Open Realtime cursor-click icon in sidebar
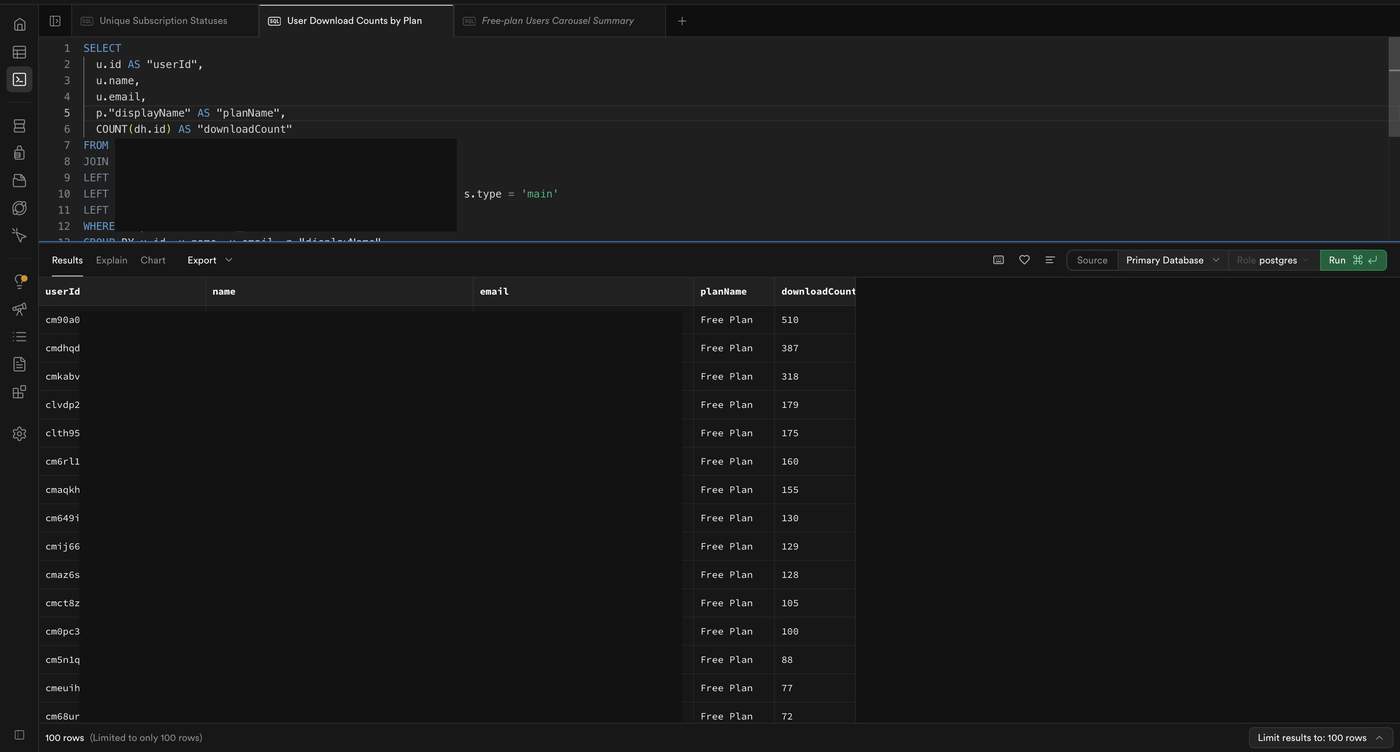The image size is (1400, 752). pos(19,235)
